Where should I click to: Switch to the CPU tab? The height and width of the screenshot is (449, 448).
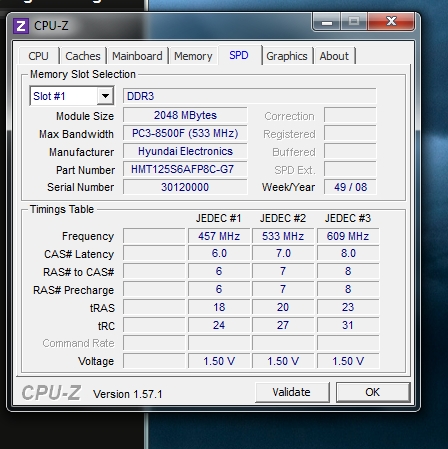point(39,56)
